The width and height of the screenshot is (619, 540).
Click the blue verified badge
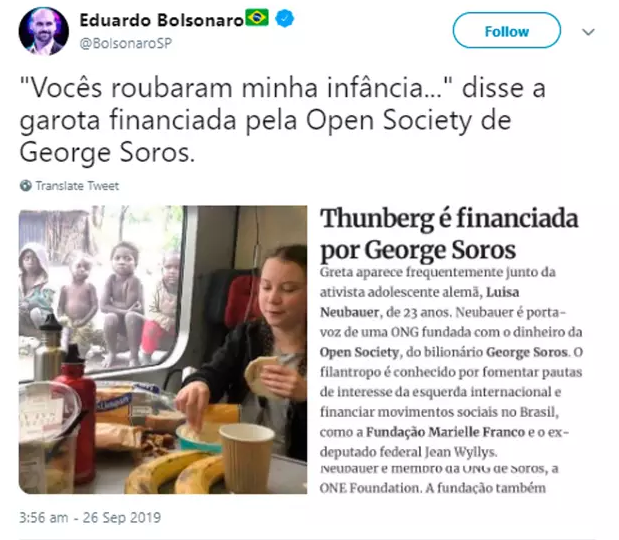pyautogui.click(x=285, y=19)
